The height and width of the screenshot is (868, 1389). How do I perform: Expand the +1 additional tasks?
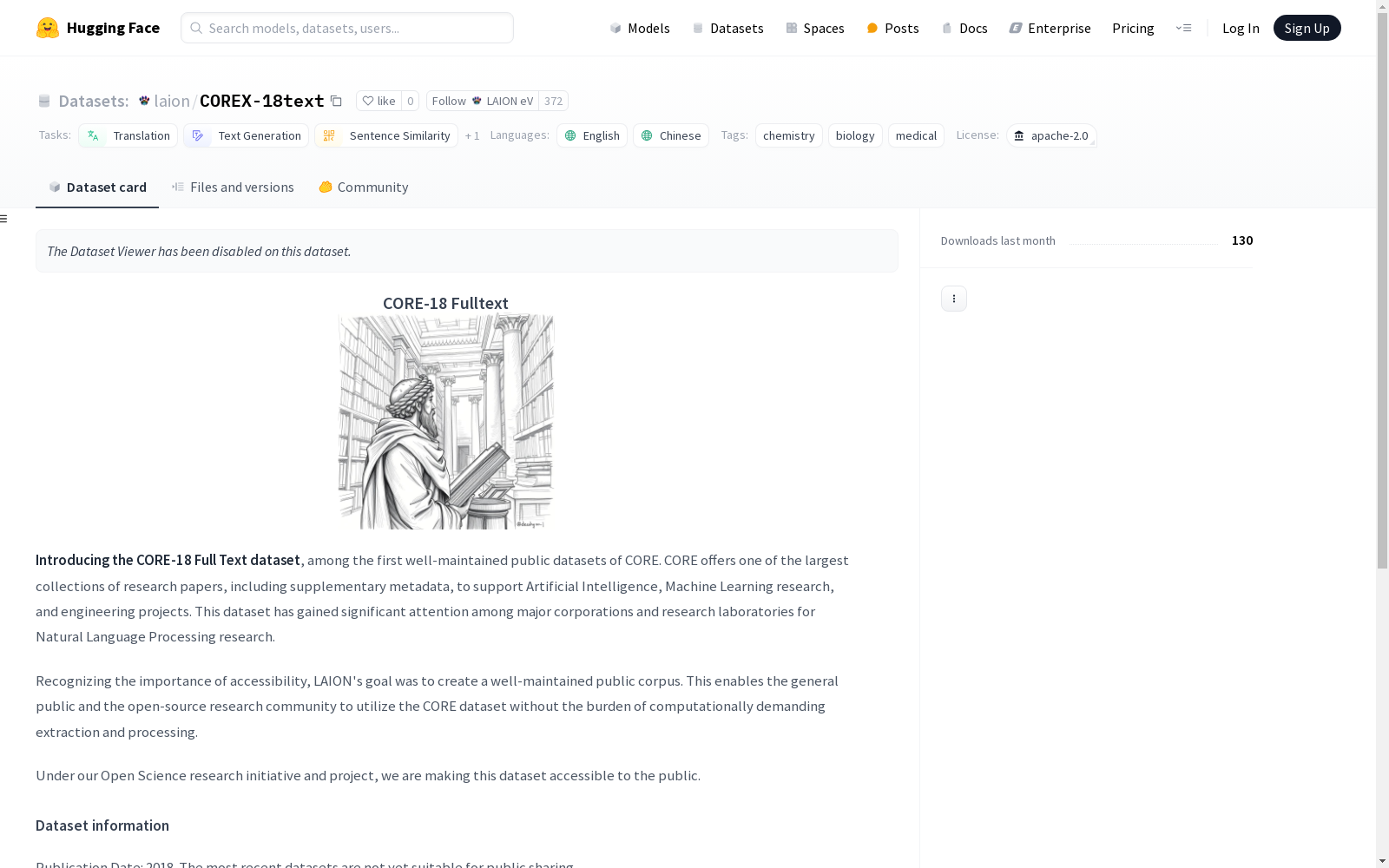pos(472,135)
